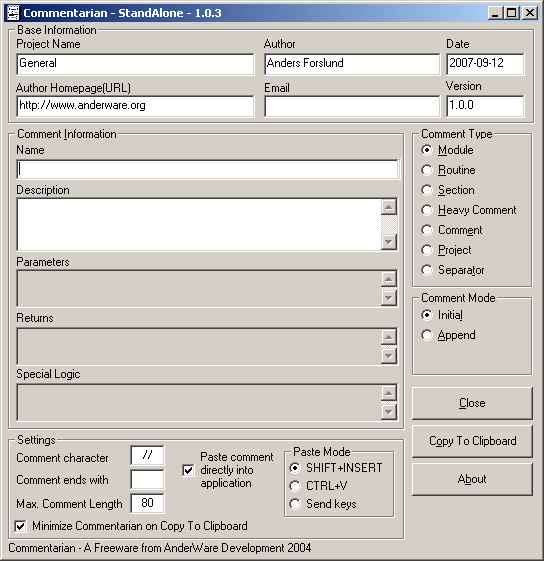Click the Close button below Comment Mode
This screenshot has width=544, height=561.
(472, 403)
